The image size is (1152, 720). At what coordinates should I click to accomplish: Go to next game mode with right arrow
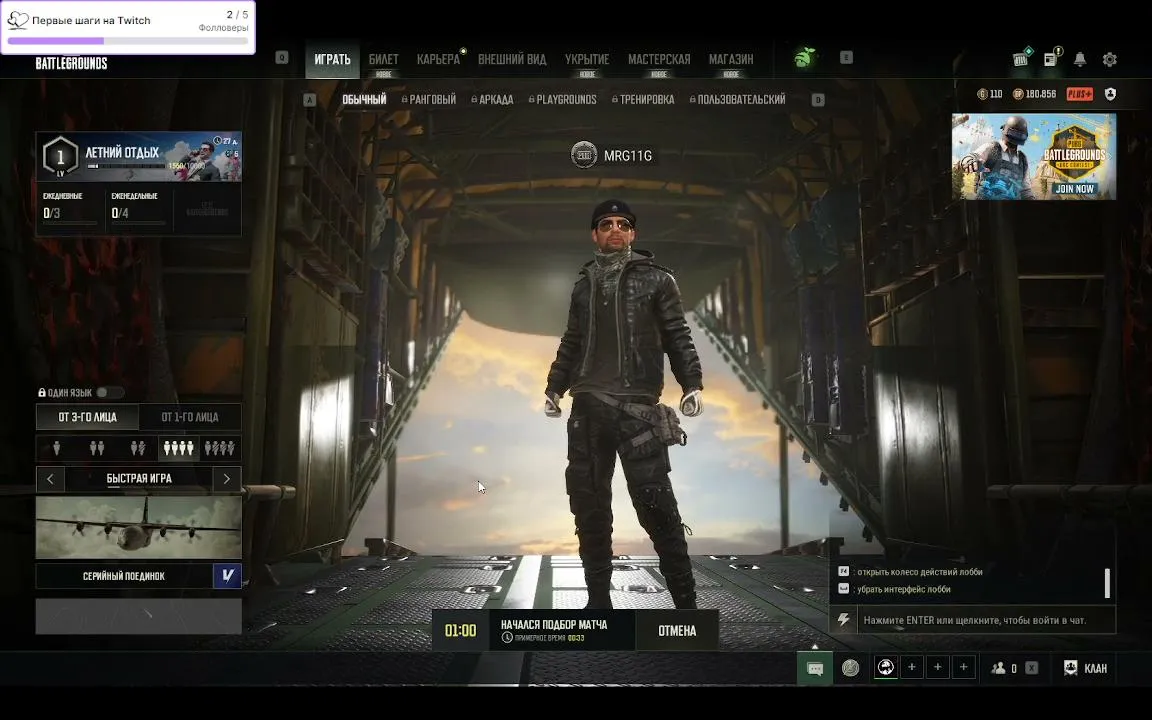pyautogui.click(x=227, y=478)
